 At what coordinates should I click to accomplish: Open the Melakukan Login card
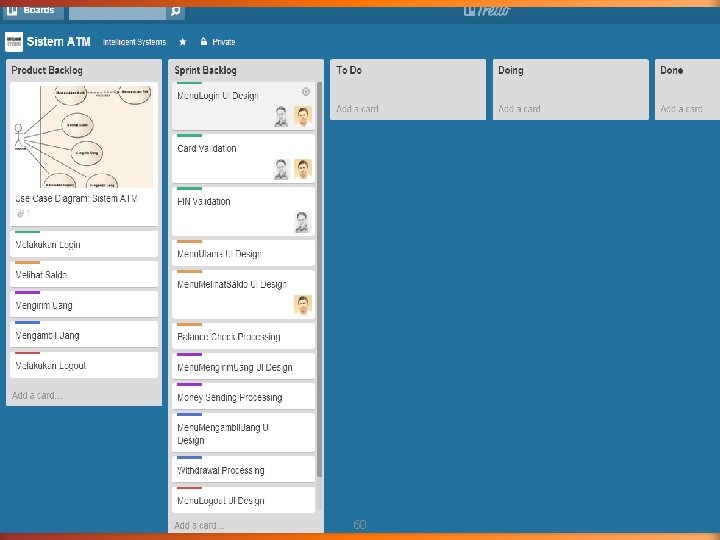tap(84, 244)
